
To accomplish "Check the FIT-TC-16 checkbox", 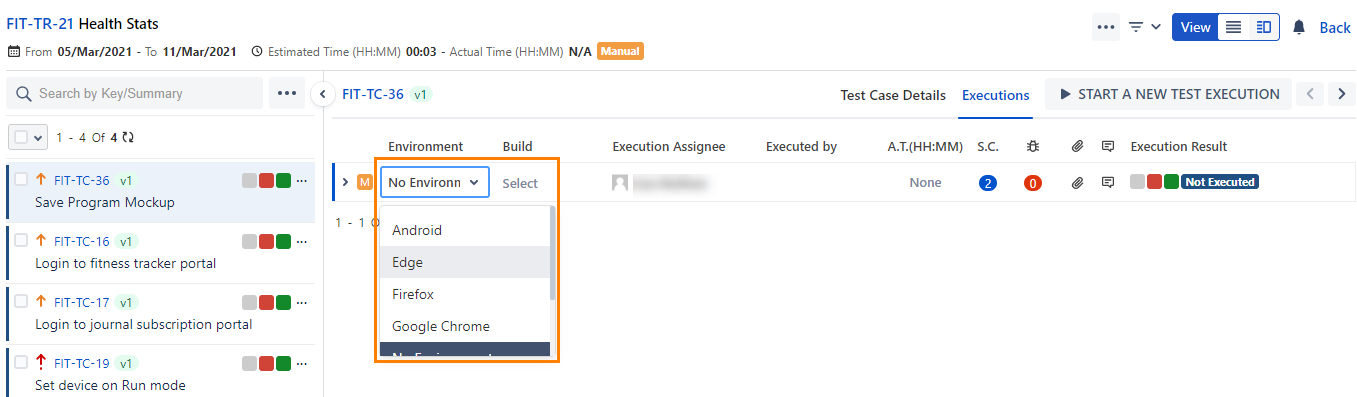I will pos(21,241).
